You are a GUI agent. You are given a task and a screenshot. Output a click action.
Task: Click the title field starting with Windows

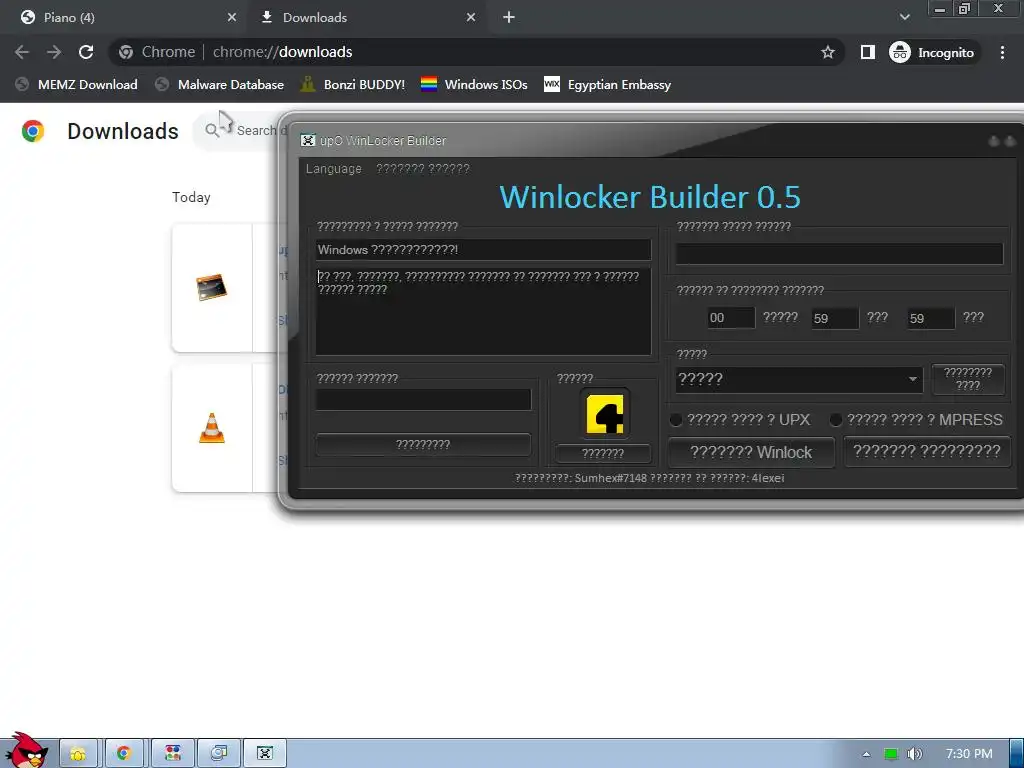coord(483,250)
